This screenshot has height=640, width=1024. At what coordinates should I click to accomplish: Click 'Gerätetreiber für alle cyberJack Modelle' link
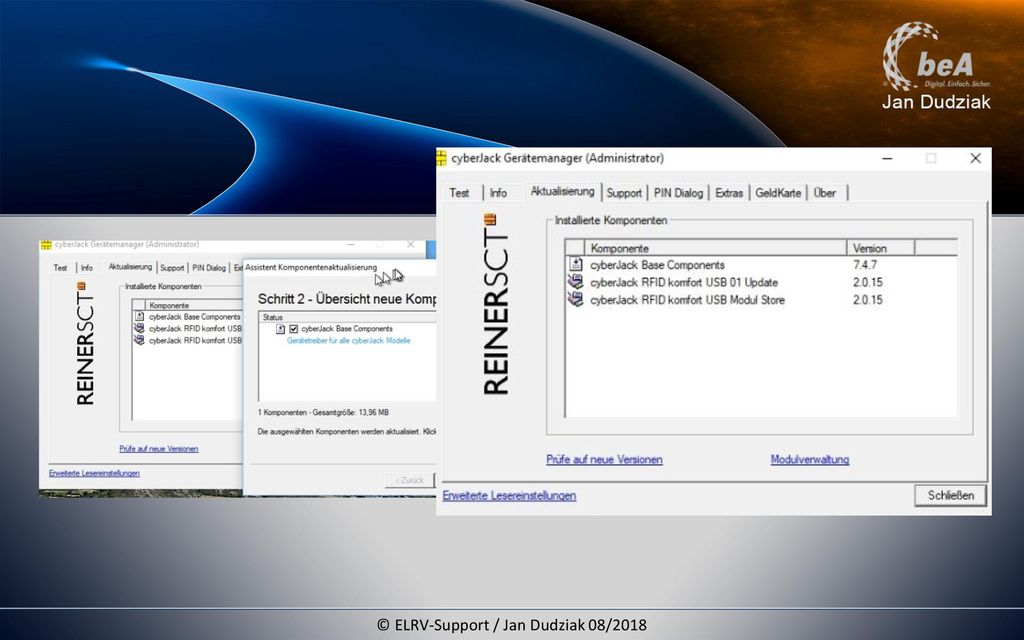(x=349, y=340)
